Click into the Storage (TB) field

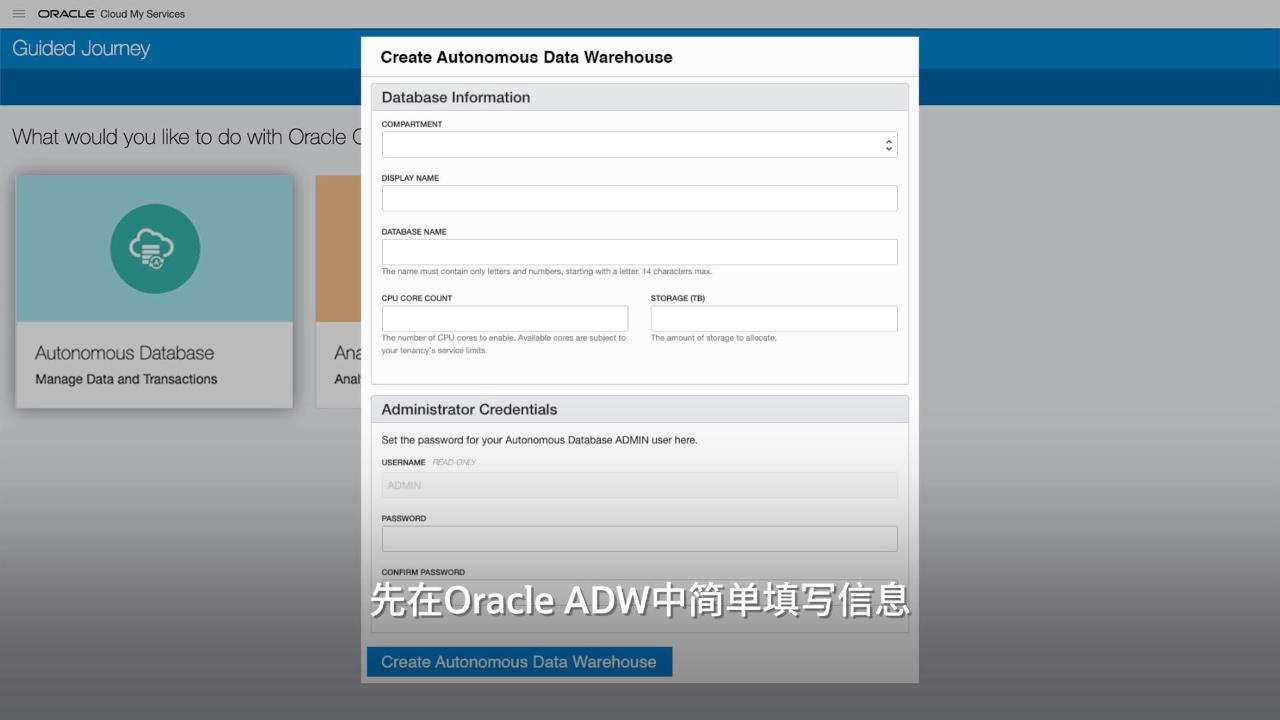coord(774,319)
